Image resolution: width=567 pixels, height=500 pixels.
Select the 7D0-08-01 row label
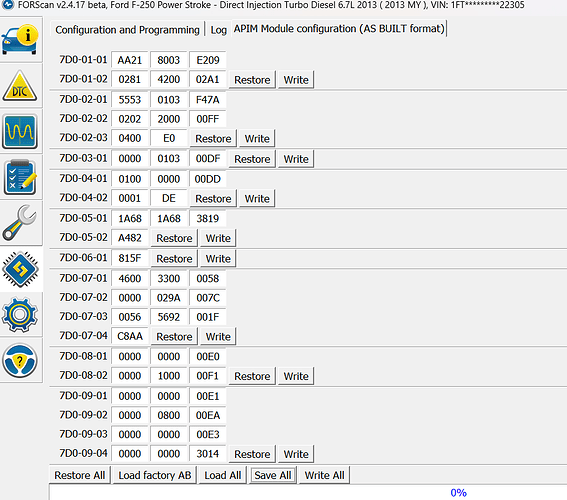coord(84,356)
